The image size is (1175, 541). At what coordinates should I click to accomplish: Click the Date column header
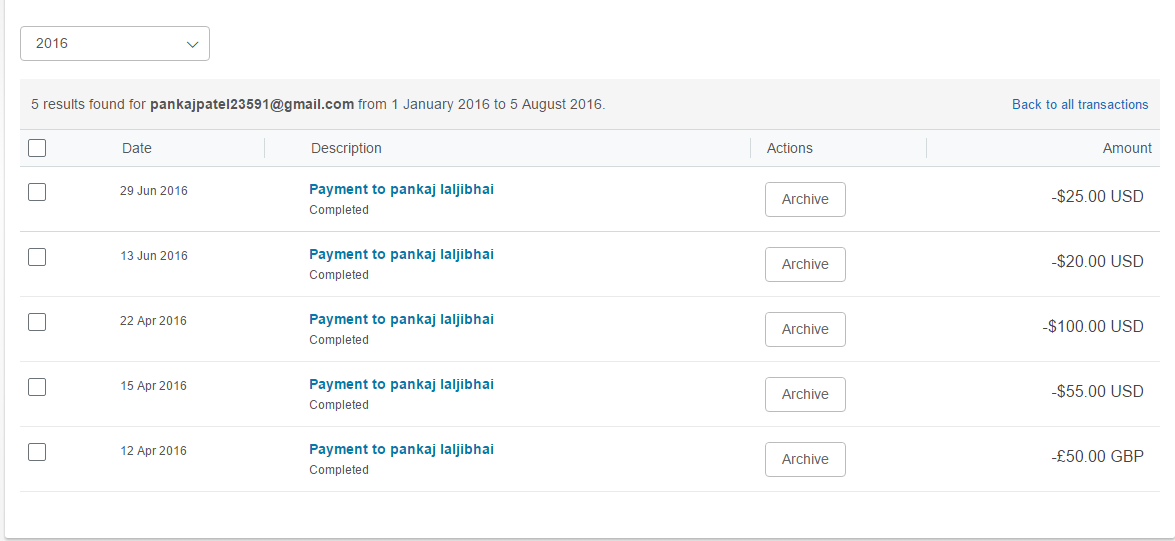137,148
